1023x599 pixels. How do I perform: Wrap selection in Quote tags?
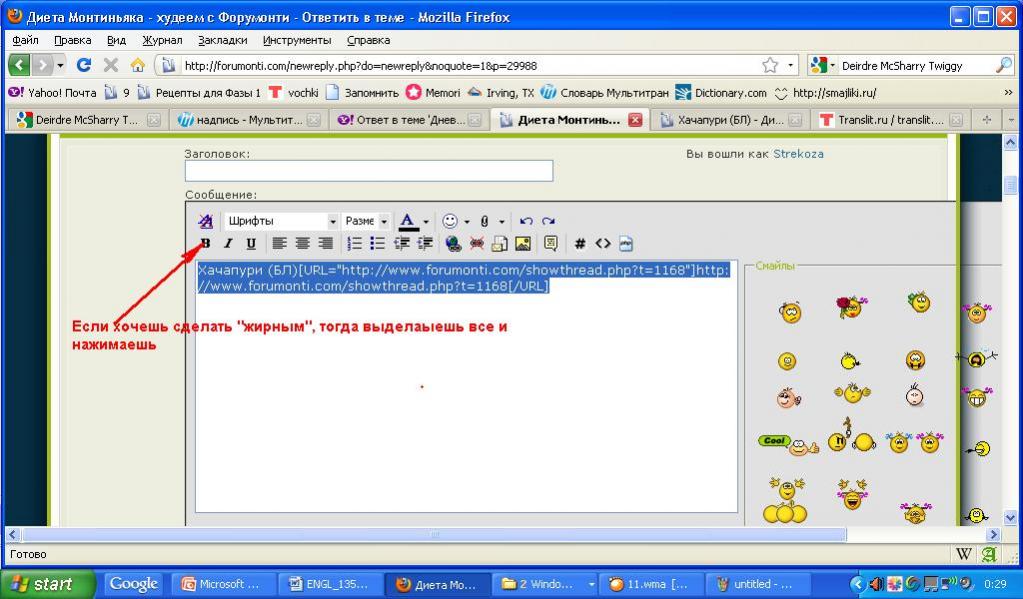tap(551, 243)
